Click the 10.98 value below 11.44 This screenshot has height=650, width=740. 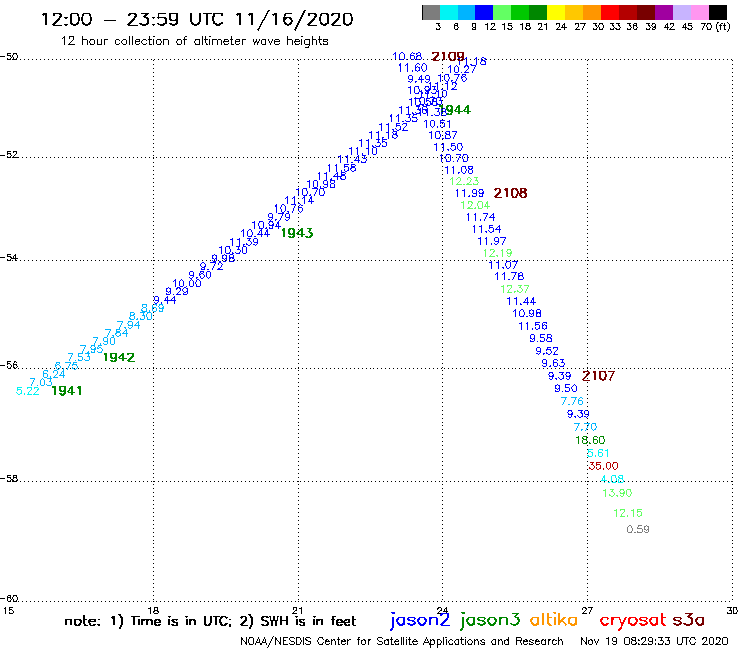[527, 313]
